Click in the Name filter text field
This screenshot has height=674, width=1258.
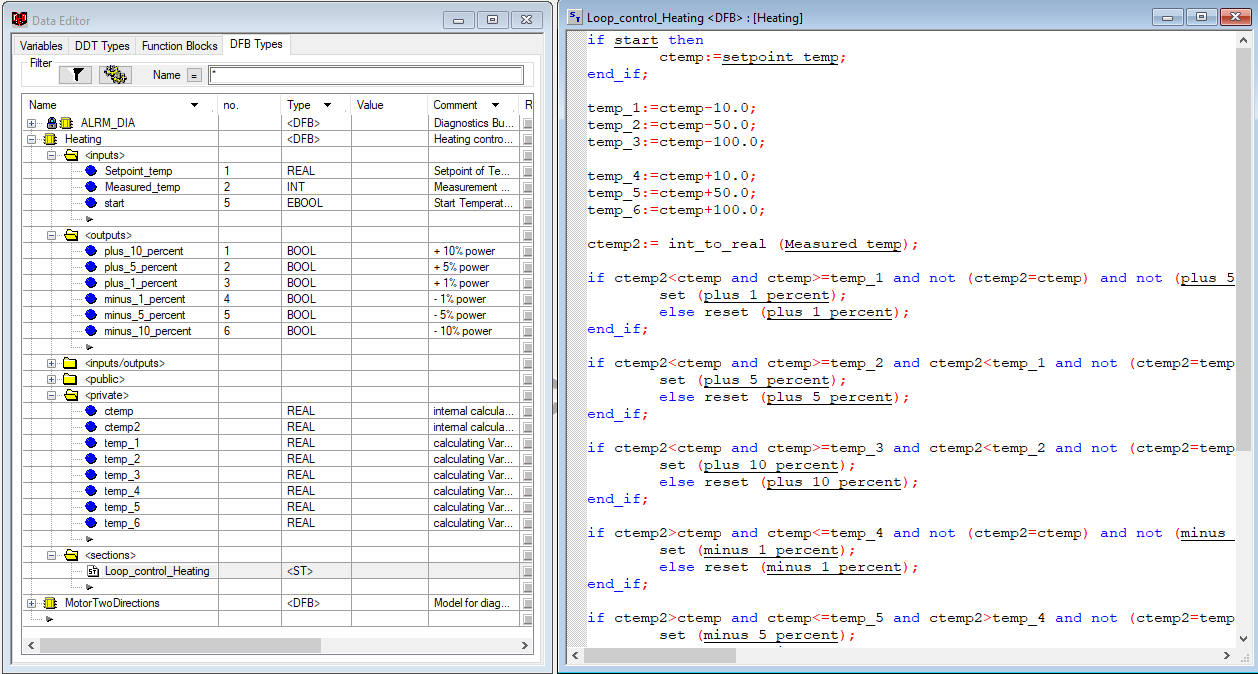click(x=365, y=76)
